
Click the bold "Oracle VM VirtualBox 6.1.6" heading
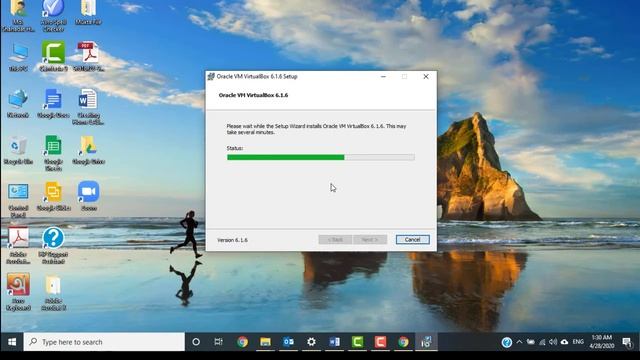[x=253, y=95]
